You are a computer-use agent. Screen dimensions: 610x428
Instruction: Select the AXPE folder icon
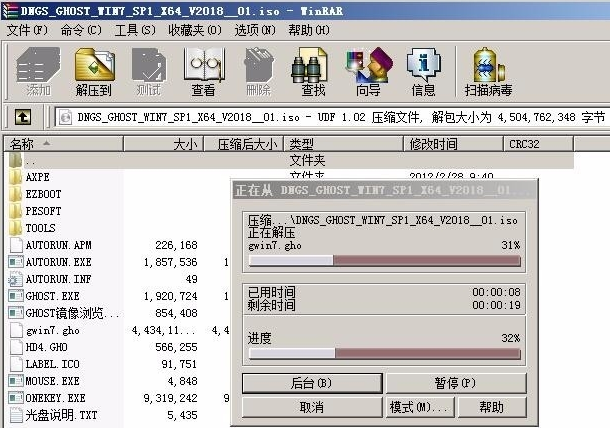16,177
